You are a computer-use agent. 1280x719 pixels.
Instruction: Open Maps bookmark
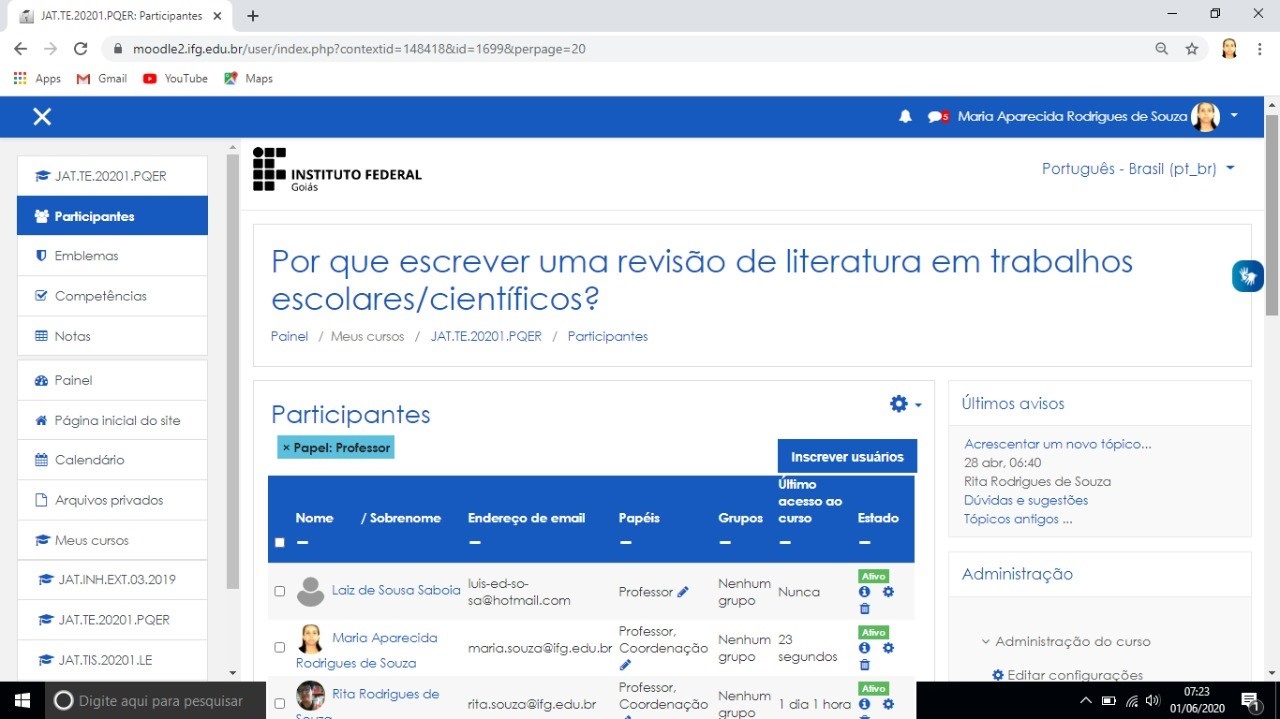click(x=248, y=78)
